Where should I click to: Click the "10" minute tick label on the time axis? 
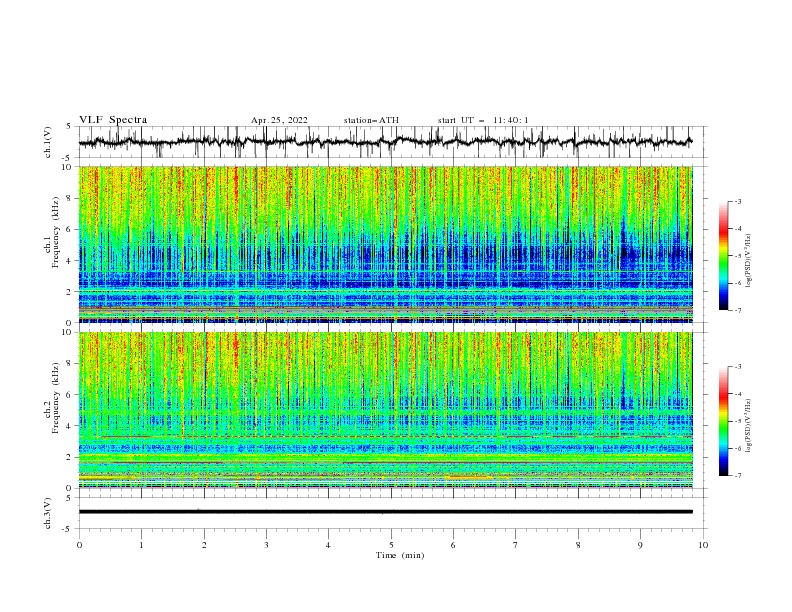tap(703, 545)
